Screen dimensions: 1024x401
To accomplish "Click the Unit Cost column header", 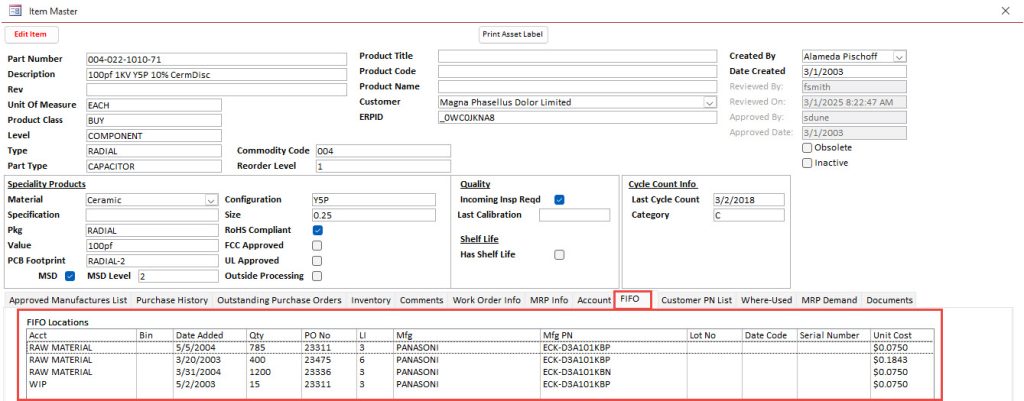I will pyautogui.click(x=902, y=335).
